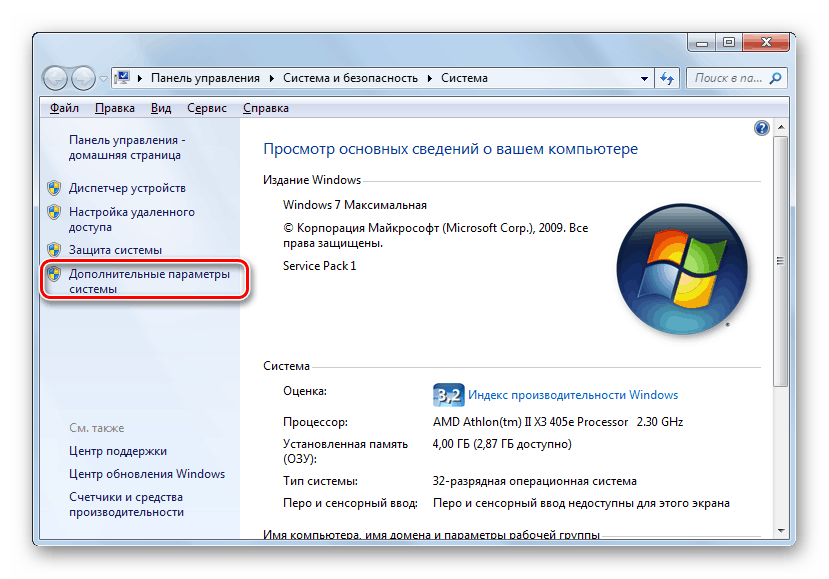Click the Service Pack 1 text
829x579 pixels.
click(x=319, y=266)
